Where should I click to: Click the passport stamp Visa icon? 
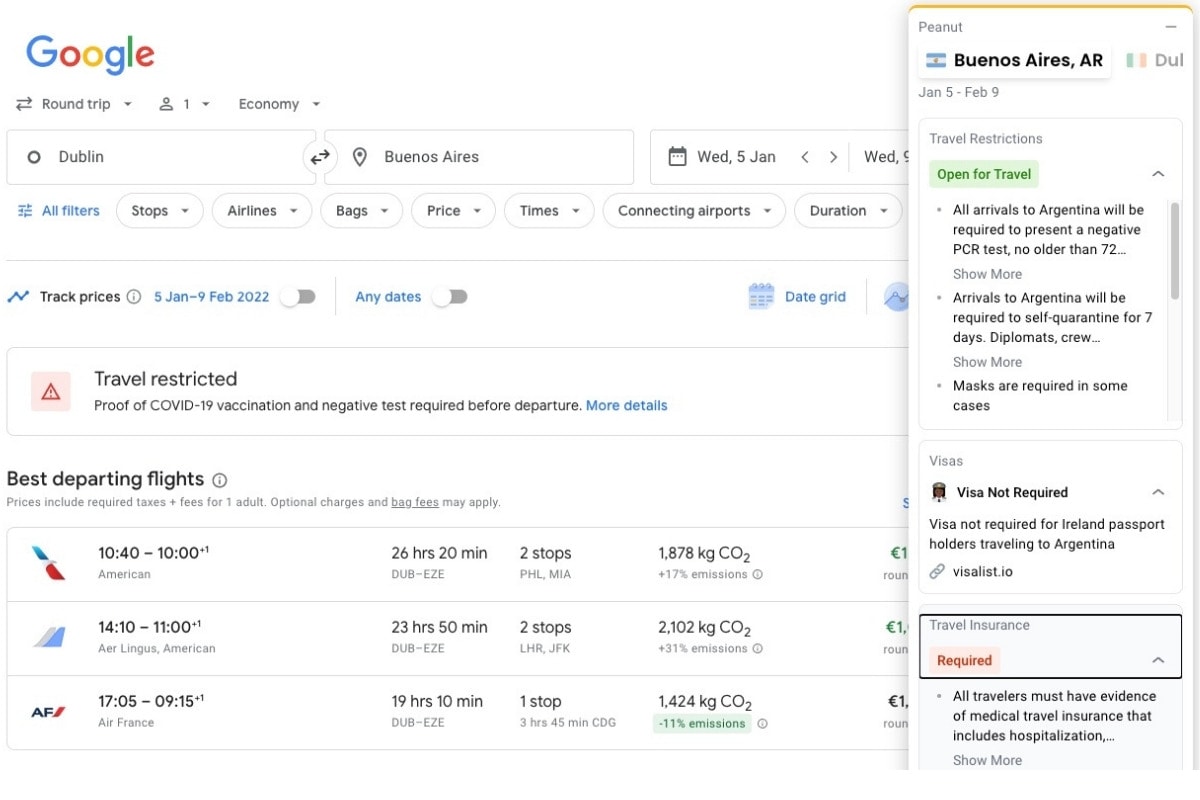click(938, 492)
